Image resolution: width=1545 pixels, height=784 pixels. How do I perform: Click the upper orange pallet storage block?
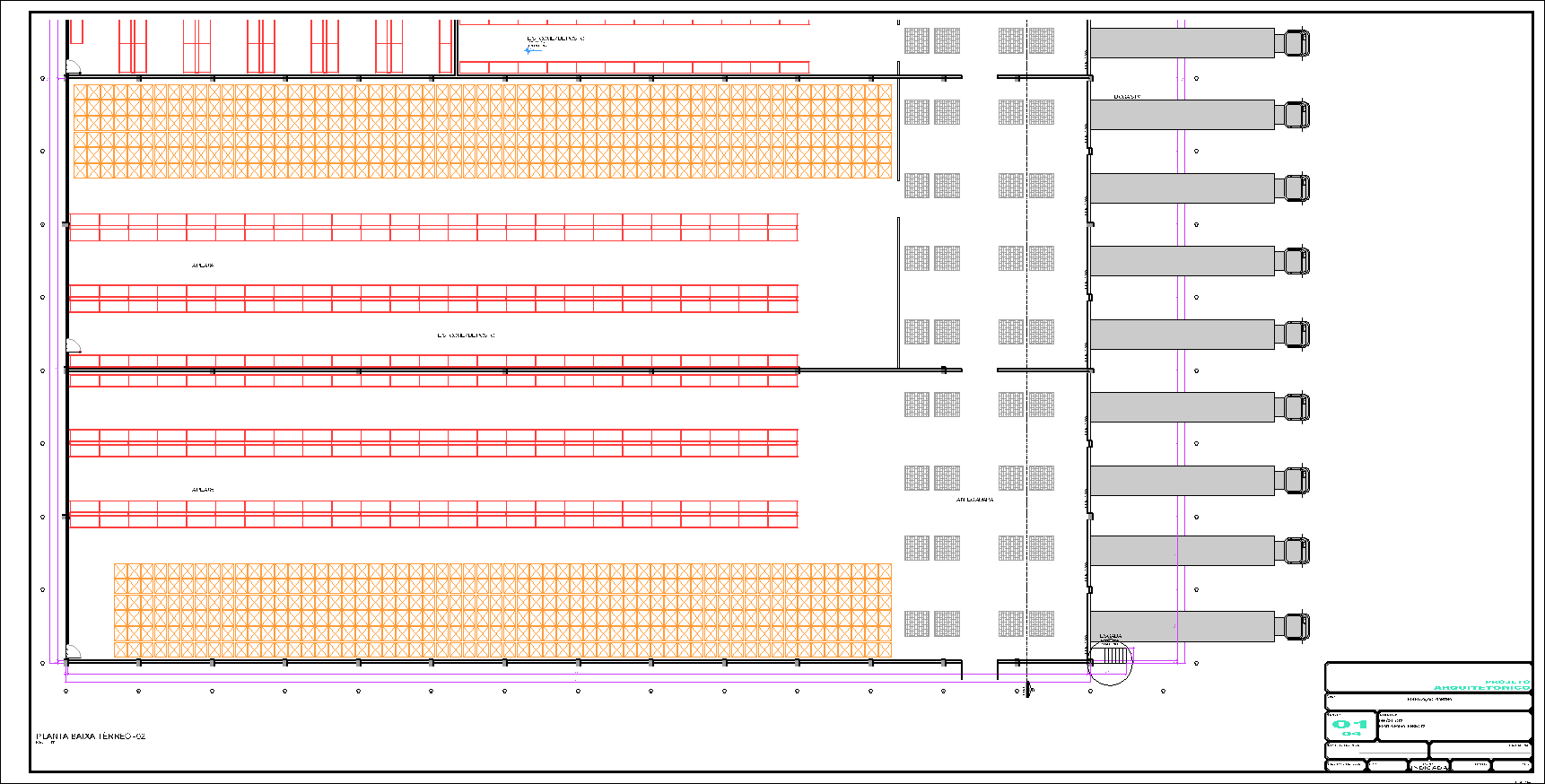pyautogui.click(x=482, y=131)
